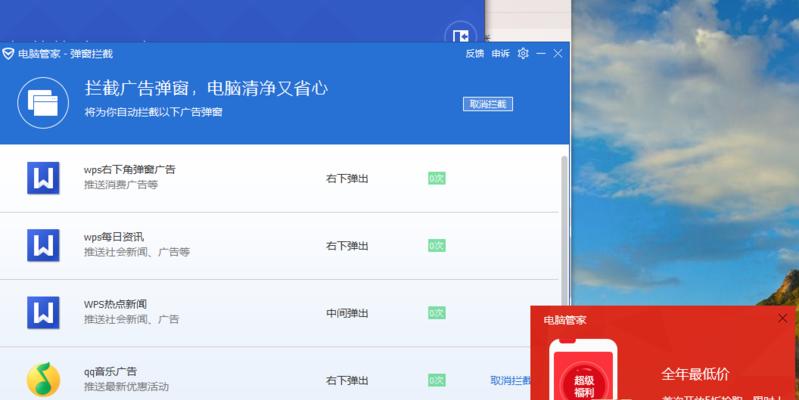The width and height of the screenshot is (799, 400).
Task: Select WPS icon for WPS热点新闻 row
Action: click(x=43, y=312)
